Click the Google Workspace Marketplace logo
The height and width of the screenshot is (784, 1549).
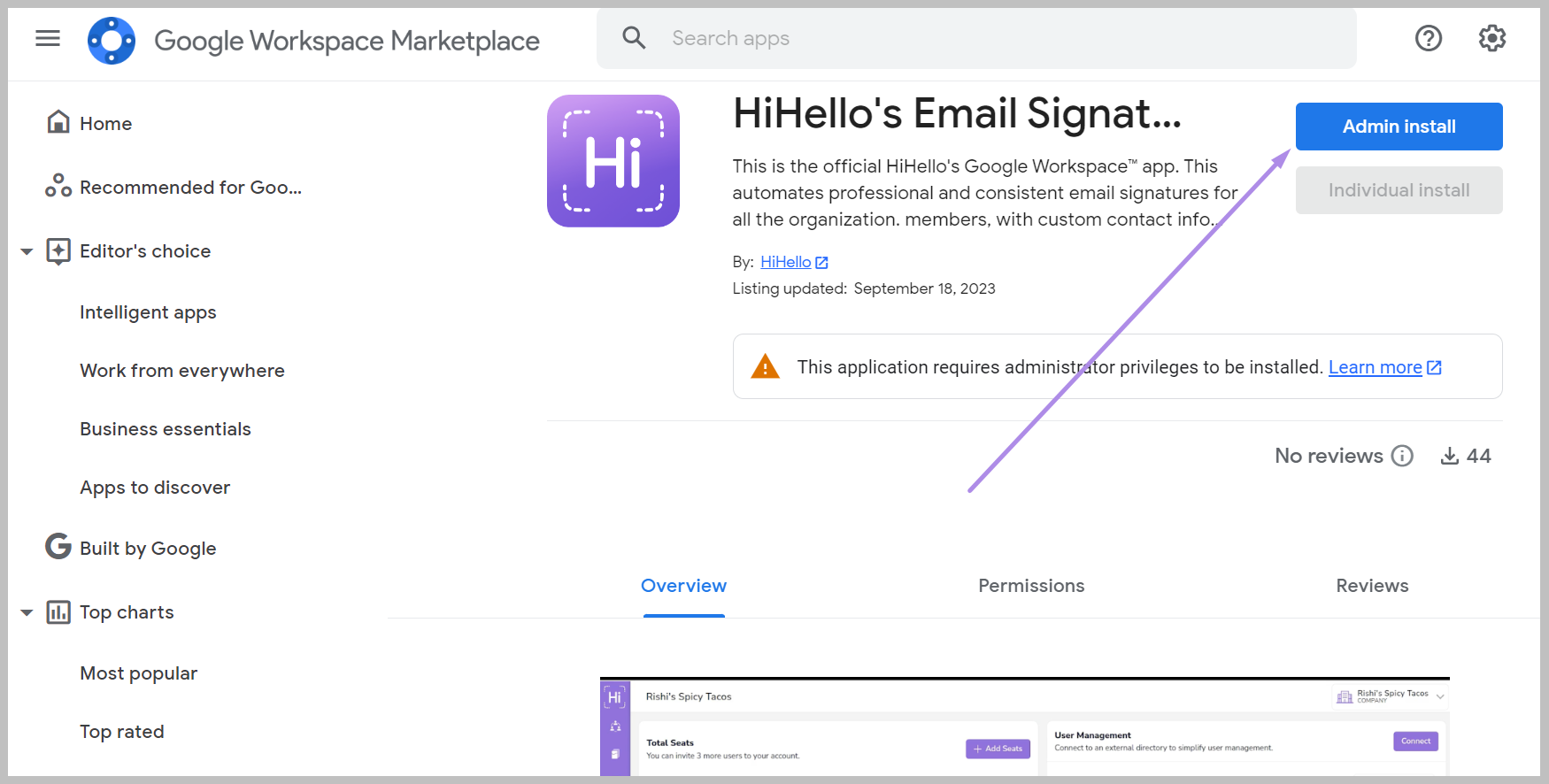tap(112, 41)
